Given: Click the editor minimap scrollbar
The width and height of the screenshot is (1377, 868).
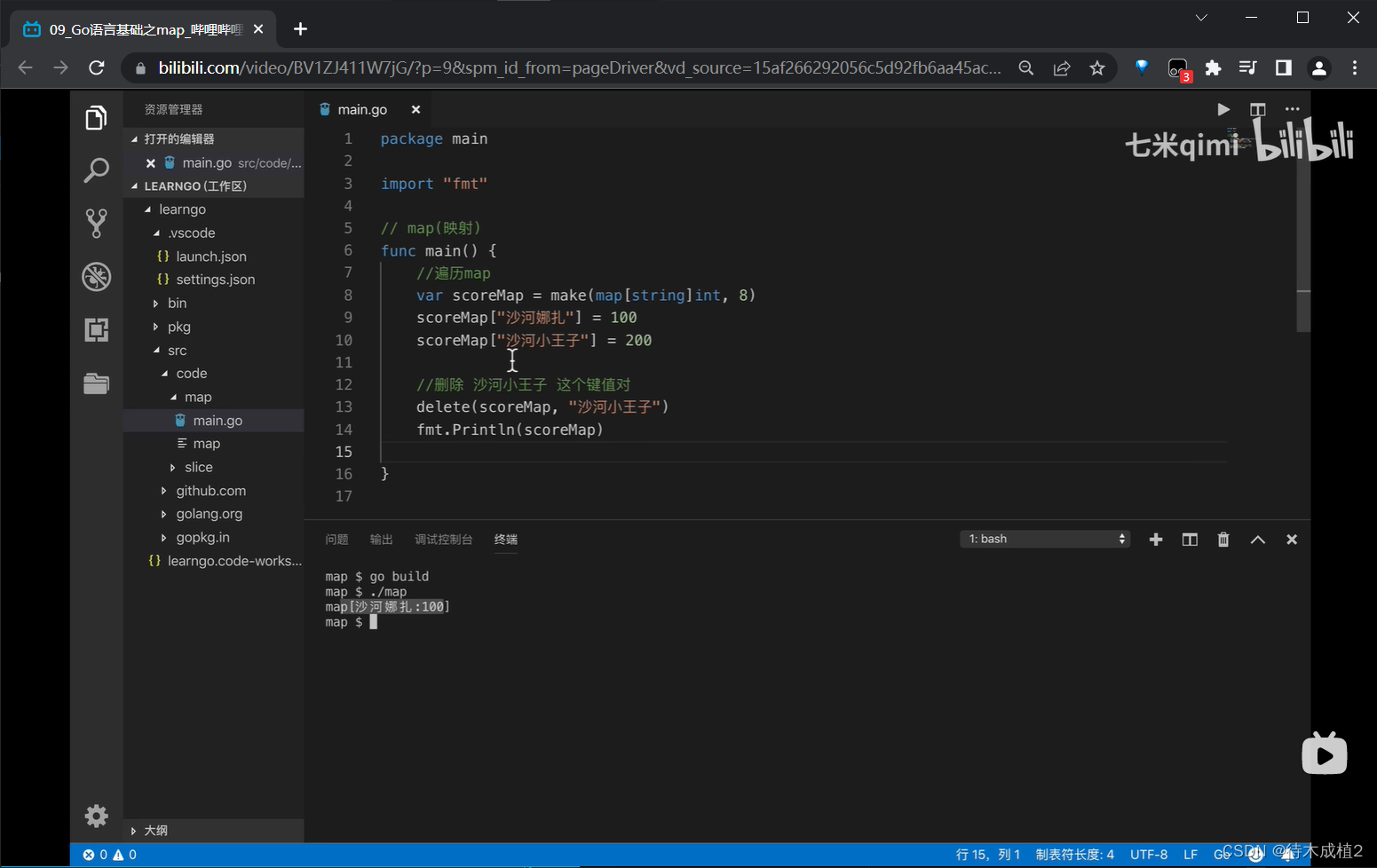Looking at the screenshot, I should (1303, 230).
